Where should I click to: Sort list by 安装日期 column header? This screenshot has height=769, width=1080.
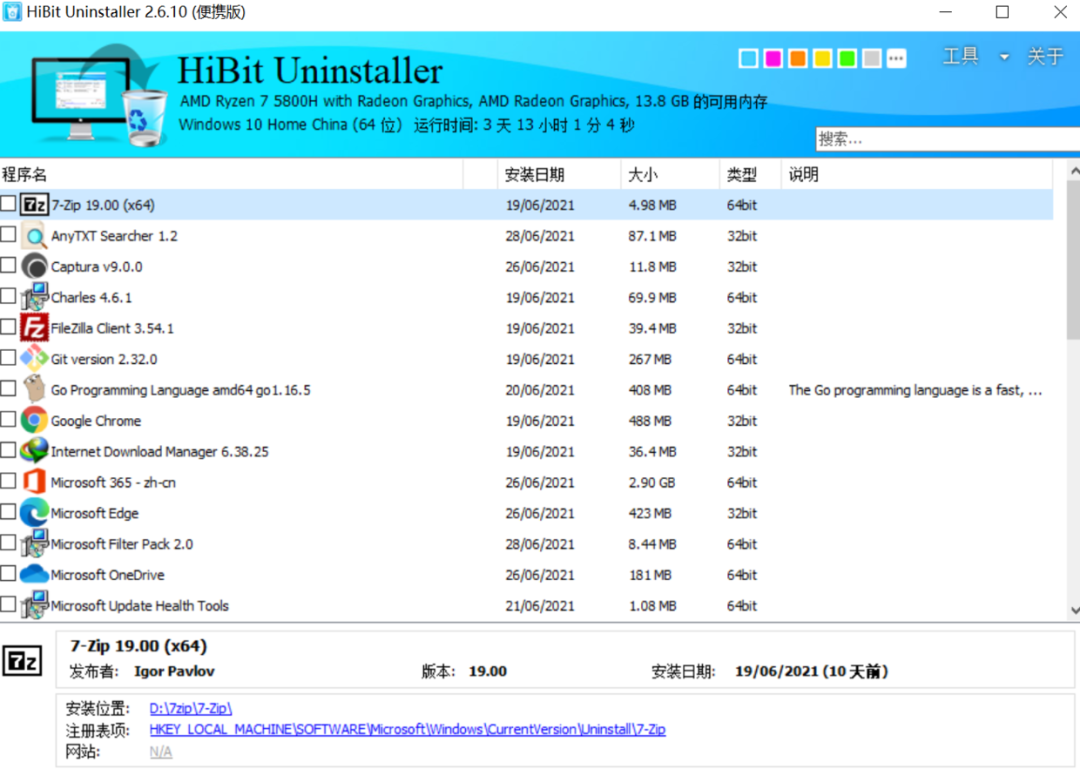[x=535, y=175]
